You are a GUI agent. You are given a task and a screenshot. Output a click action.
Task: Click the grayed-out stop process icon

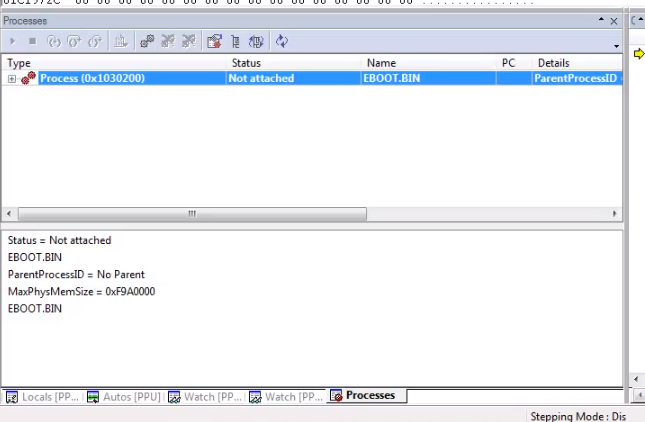[32, 41]
